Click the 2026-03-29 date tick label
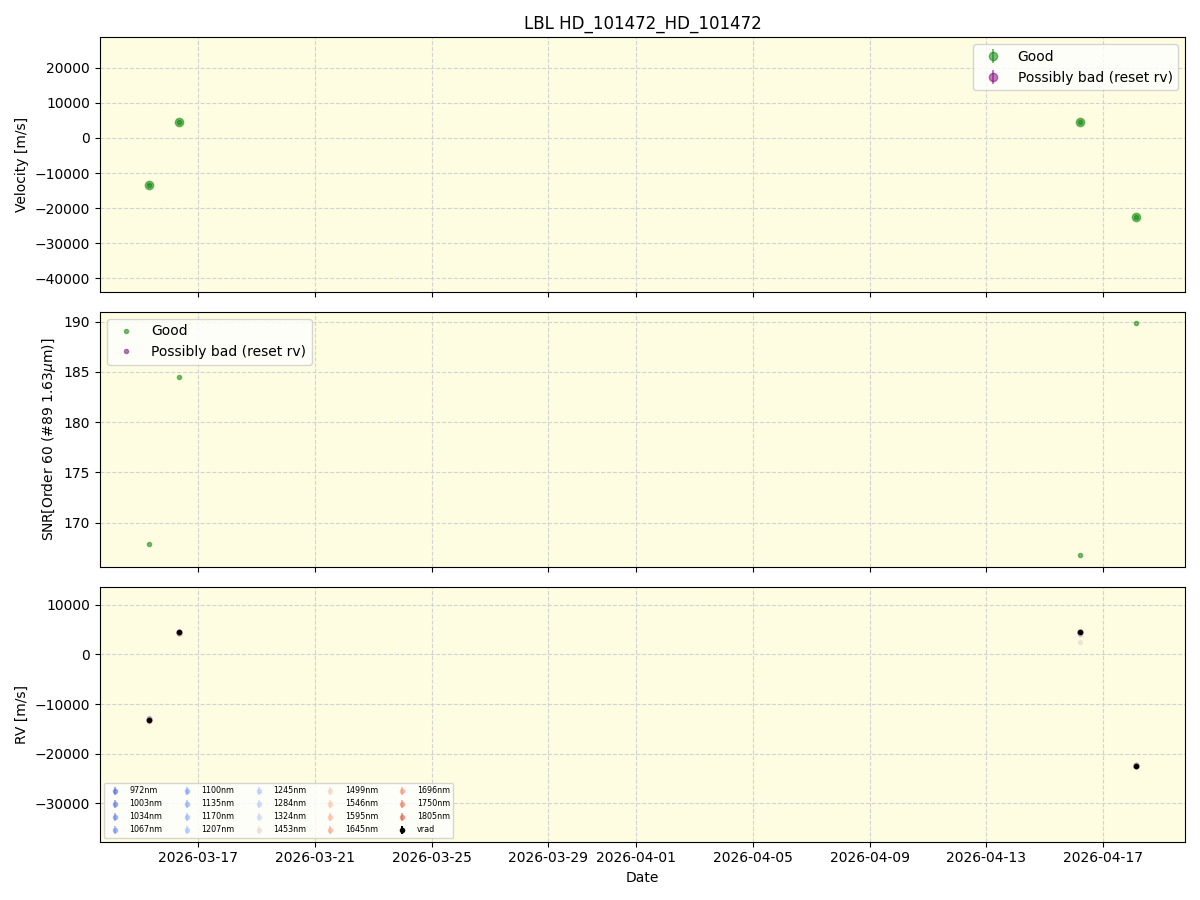Image resolution: width=1200 pixels, height=900 pixels. pos(548,856)
